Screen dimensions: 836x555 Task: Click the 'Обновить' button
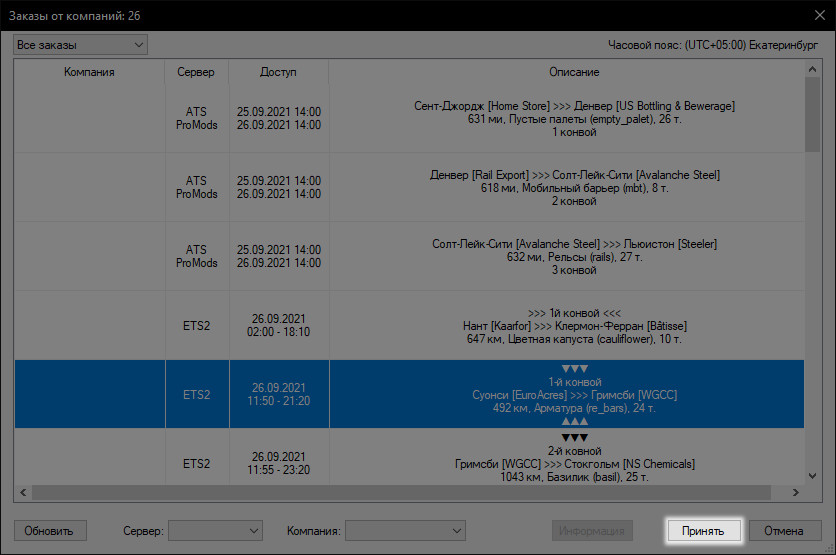(50, 530)
